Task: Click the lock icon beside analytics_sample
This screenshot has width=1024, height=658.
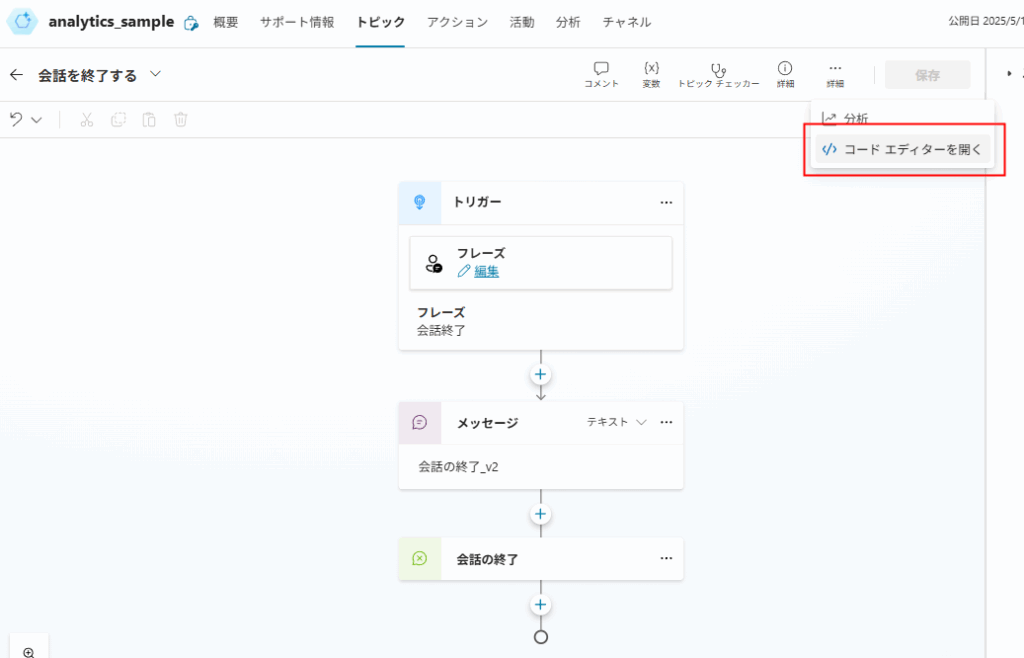Action: click(191, 23)
